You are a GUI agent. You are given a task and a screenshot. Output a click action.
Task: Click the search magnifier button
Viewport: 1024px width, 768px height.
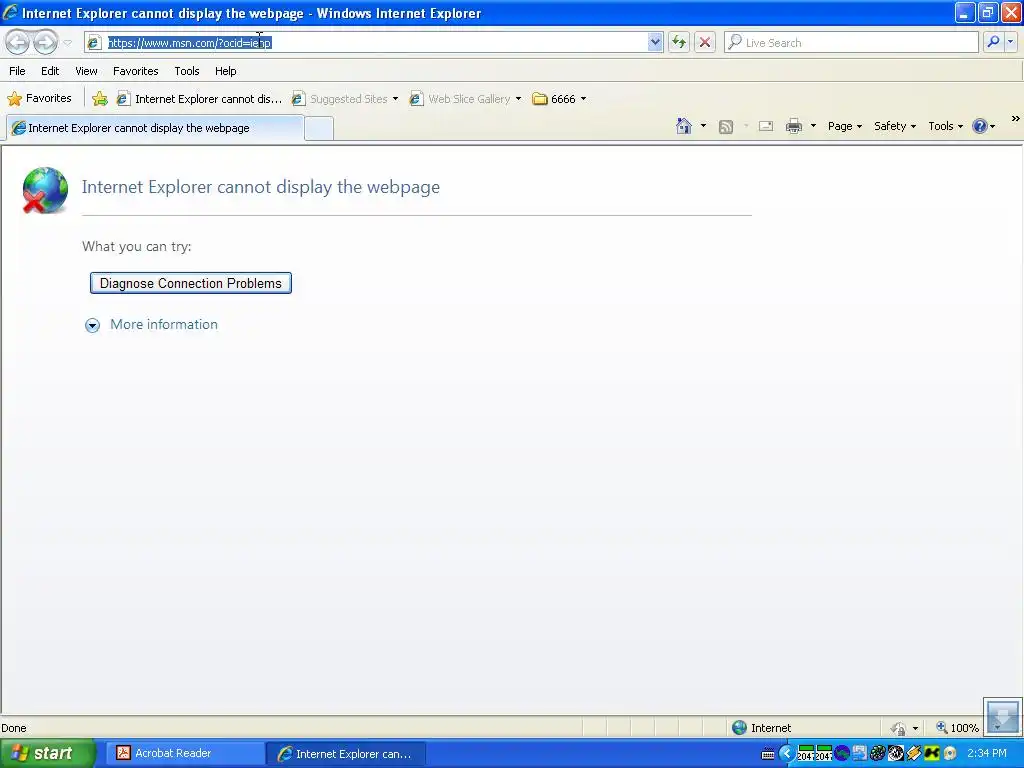[993, 42]
